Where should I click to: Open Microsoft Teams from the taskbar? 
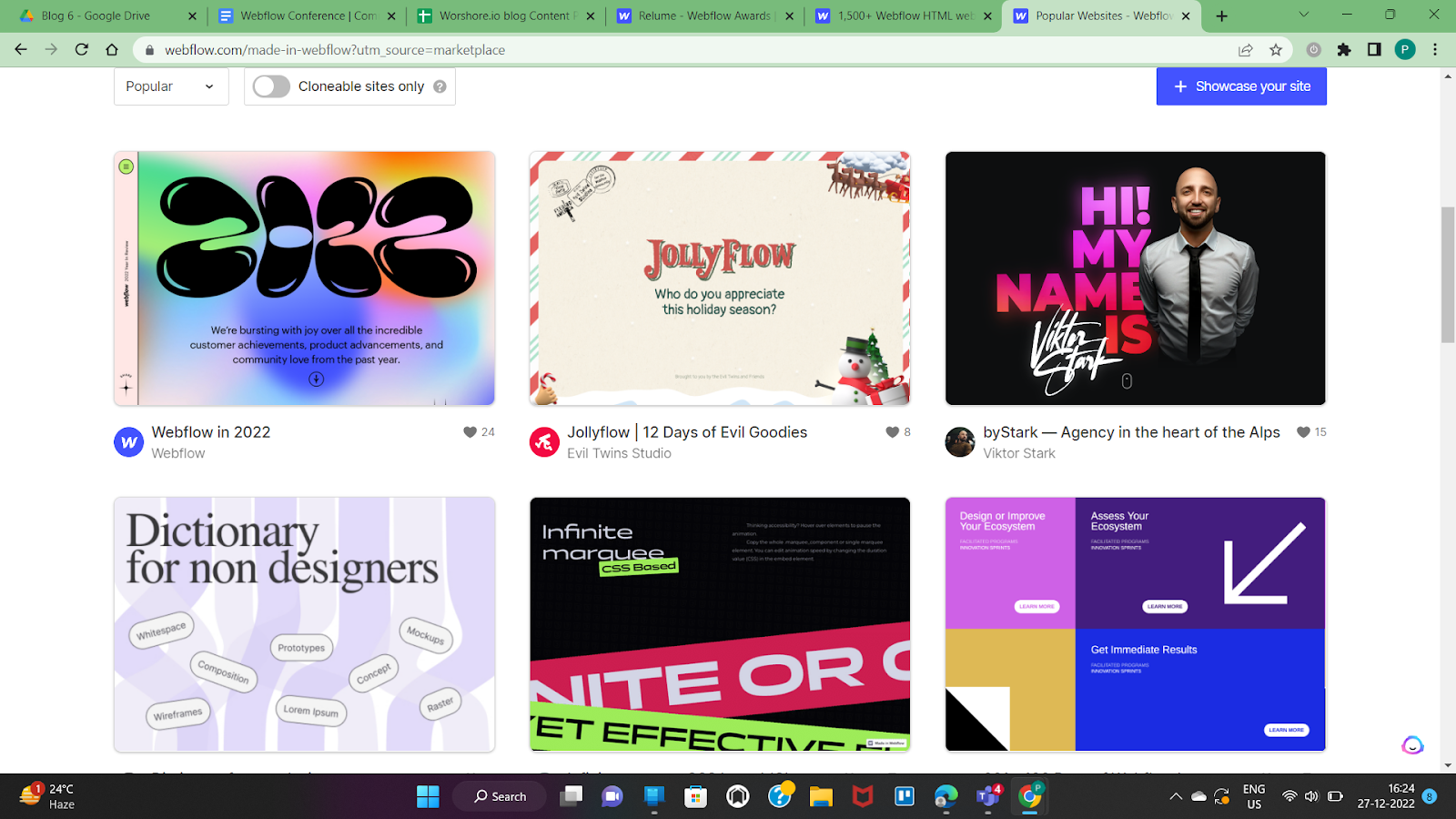tap(988, 796)
